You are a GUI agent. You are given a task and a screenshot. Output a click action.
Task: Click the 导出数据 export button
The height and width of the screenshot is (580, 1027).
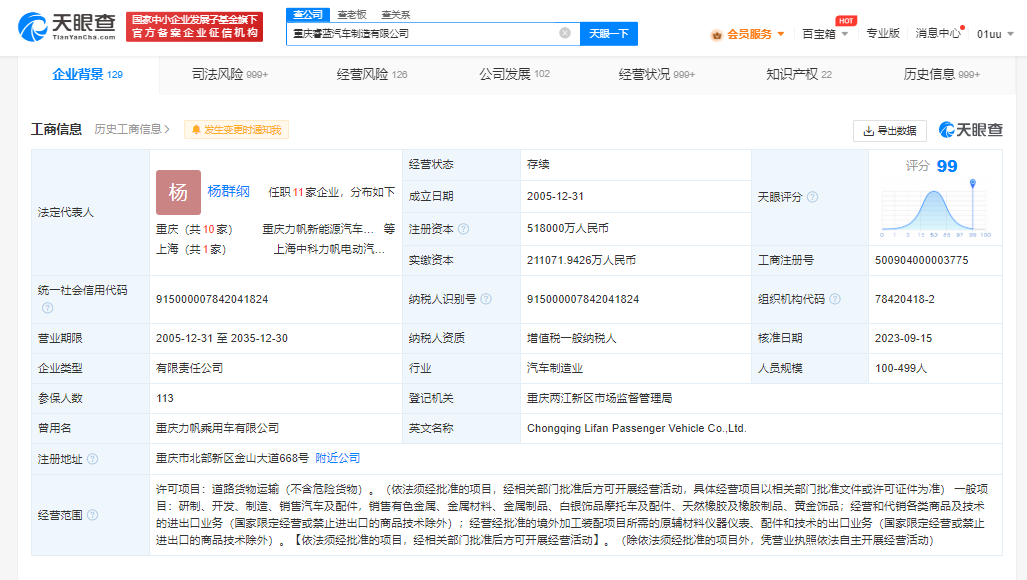(x=890, y=131)
